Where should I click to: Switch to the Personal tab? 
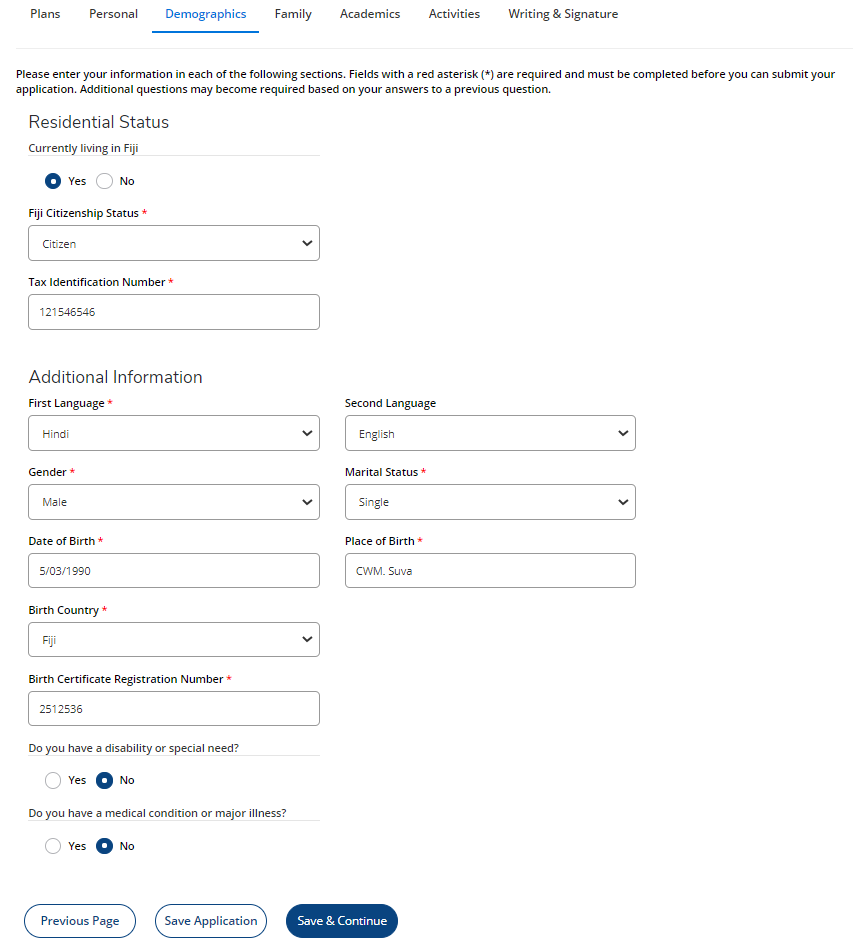pyautogui.click(x=113, y=14)
